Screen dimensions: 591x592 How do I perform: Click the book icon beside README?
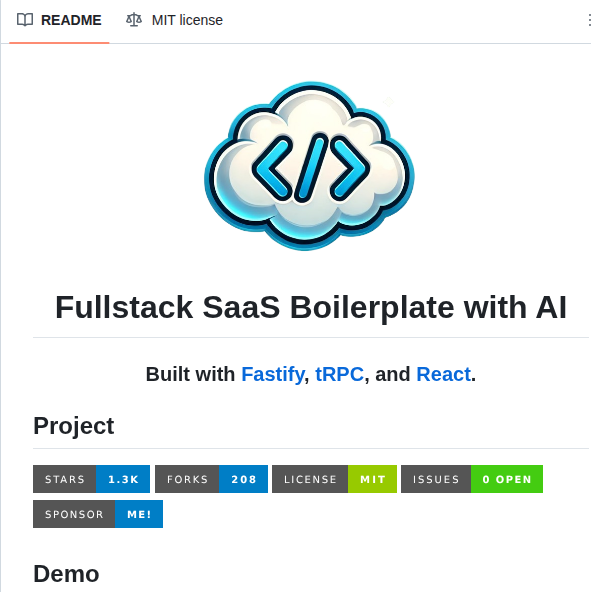point(25,20)
